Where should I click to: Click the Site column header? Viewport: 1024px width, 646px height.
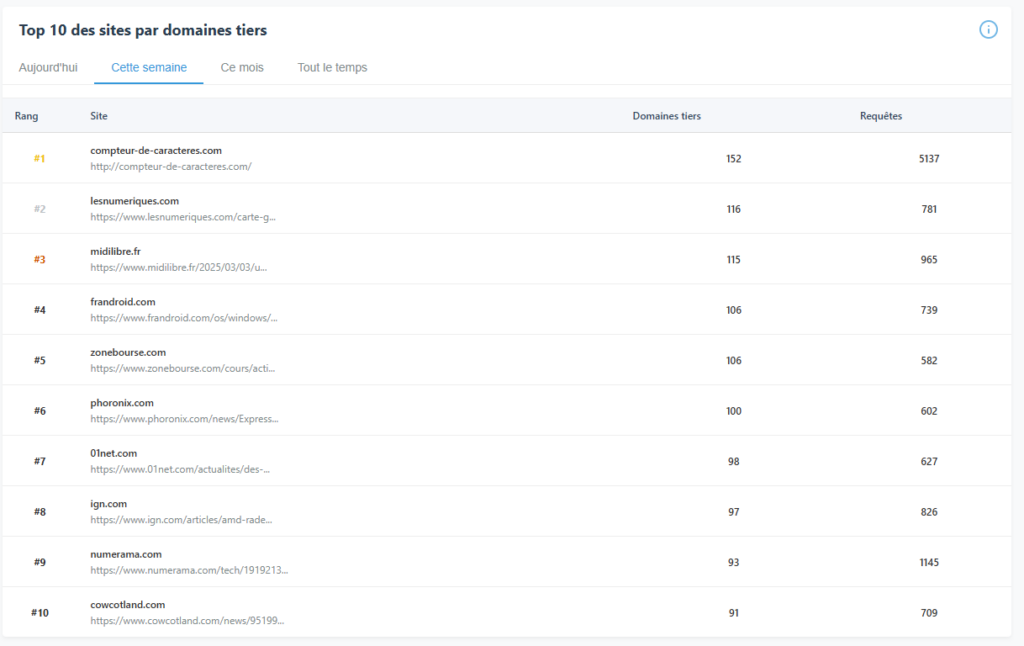pyautogui.click(x=99, y=116)
